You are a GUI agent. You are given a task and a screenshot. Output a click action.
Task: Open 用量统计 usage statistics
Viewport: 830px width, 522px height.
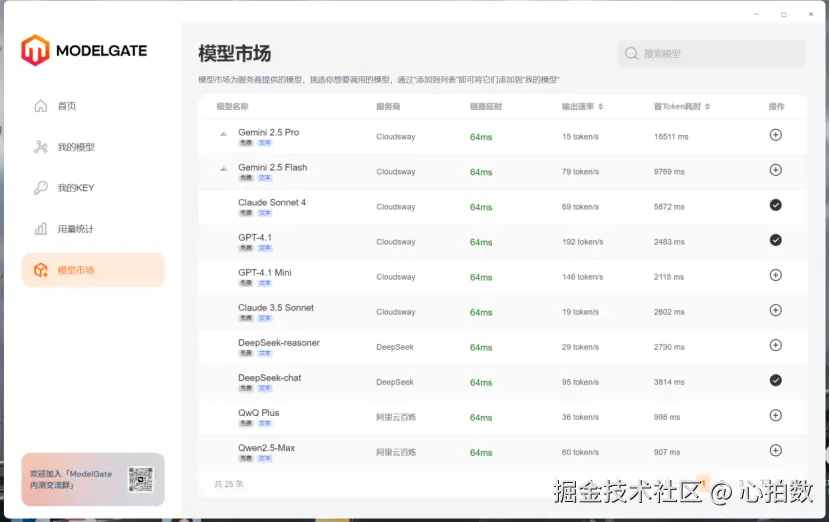tap(76, 229)
